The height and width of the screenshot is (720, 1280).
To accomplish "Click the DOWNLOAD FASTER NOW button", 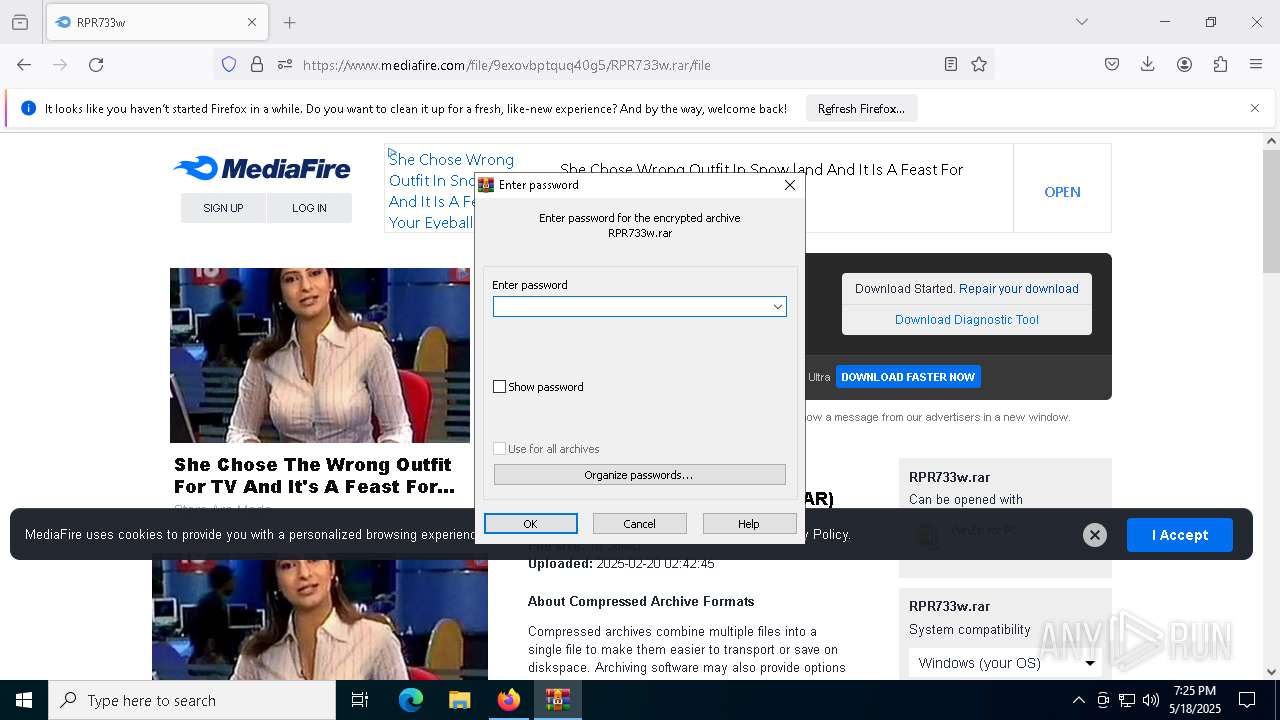I will 908,377.
